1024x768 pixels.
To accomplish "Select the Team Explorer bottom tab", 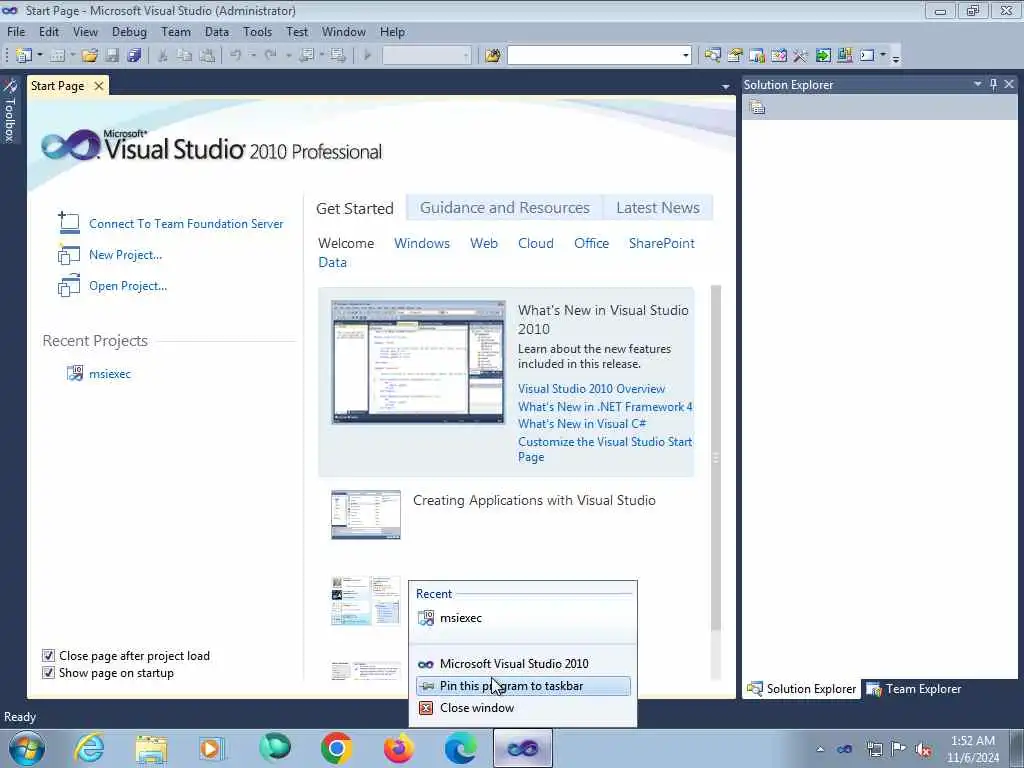I will 914,688.
